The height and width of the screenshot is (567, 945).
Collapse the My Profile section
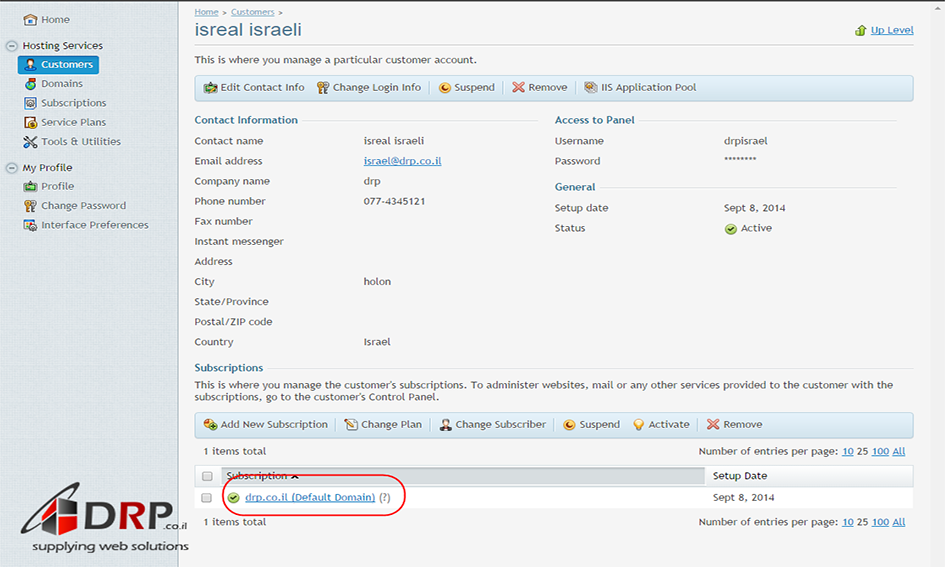[12, 168]
